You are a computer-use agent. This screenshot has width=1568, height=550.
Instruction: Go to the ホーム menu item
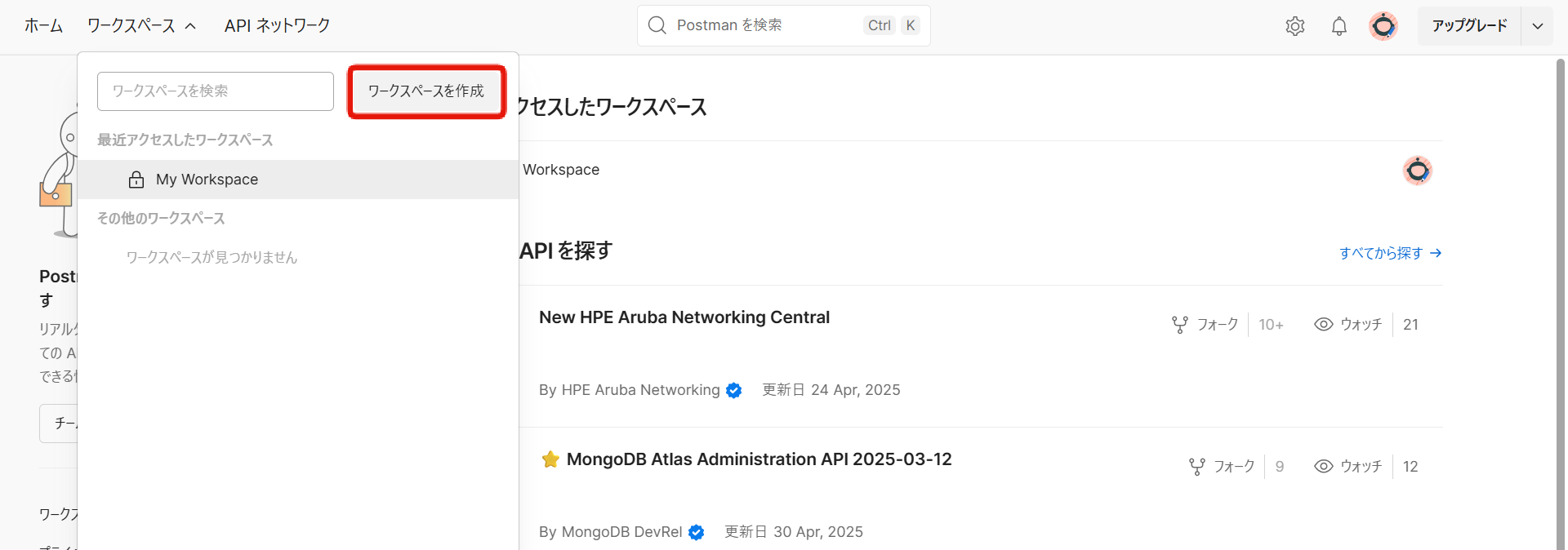(43, 26)
